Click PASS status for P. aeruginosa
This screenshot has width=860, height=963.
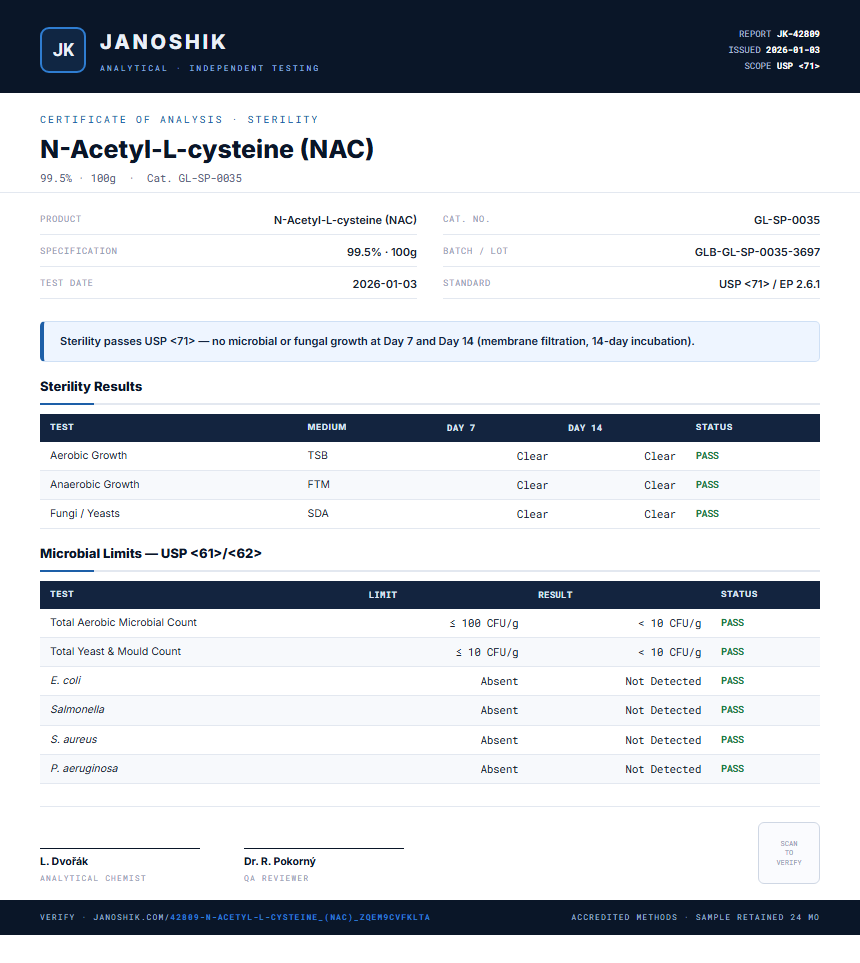tap(732, 769)
